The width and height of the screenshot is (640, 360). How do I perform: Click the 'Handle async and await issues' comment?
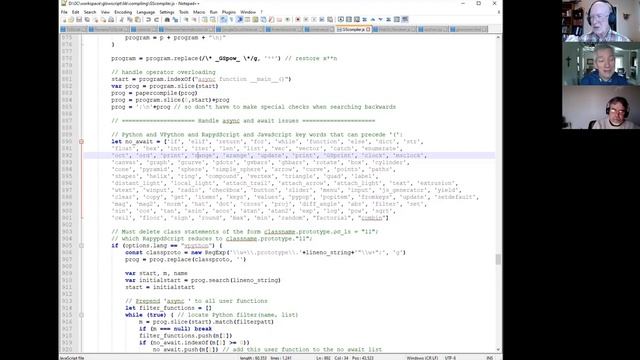243,121
